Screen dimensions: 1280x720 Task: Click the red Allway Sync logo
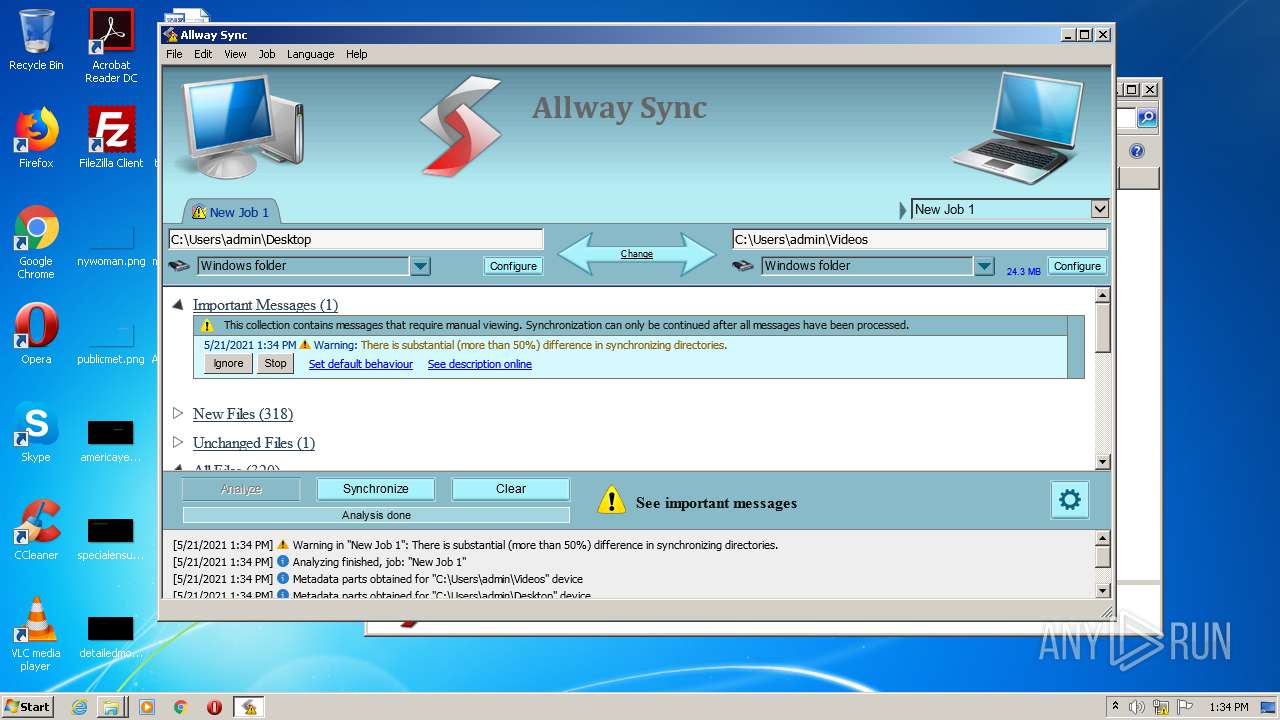pos(460,126)
